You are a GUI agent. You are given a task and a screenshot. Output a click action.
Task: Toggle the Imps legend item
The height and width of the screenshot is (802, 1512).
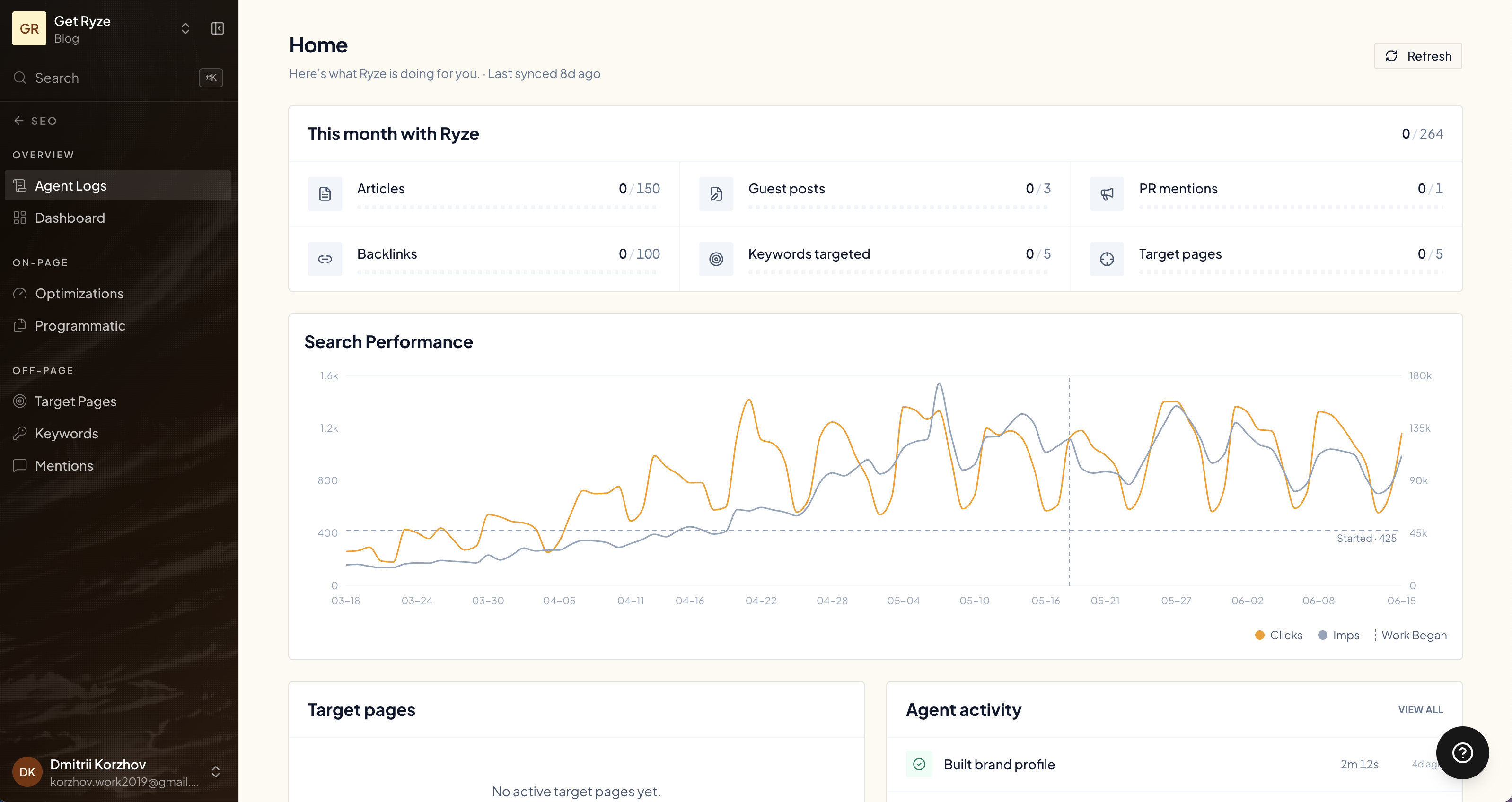[1338, 635]
